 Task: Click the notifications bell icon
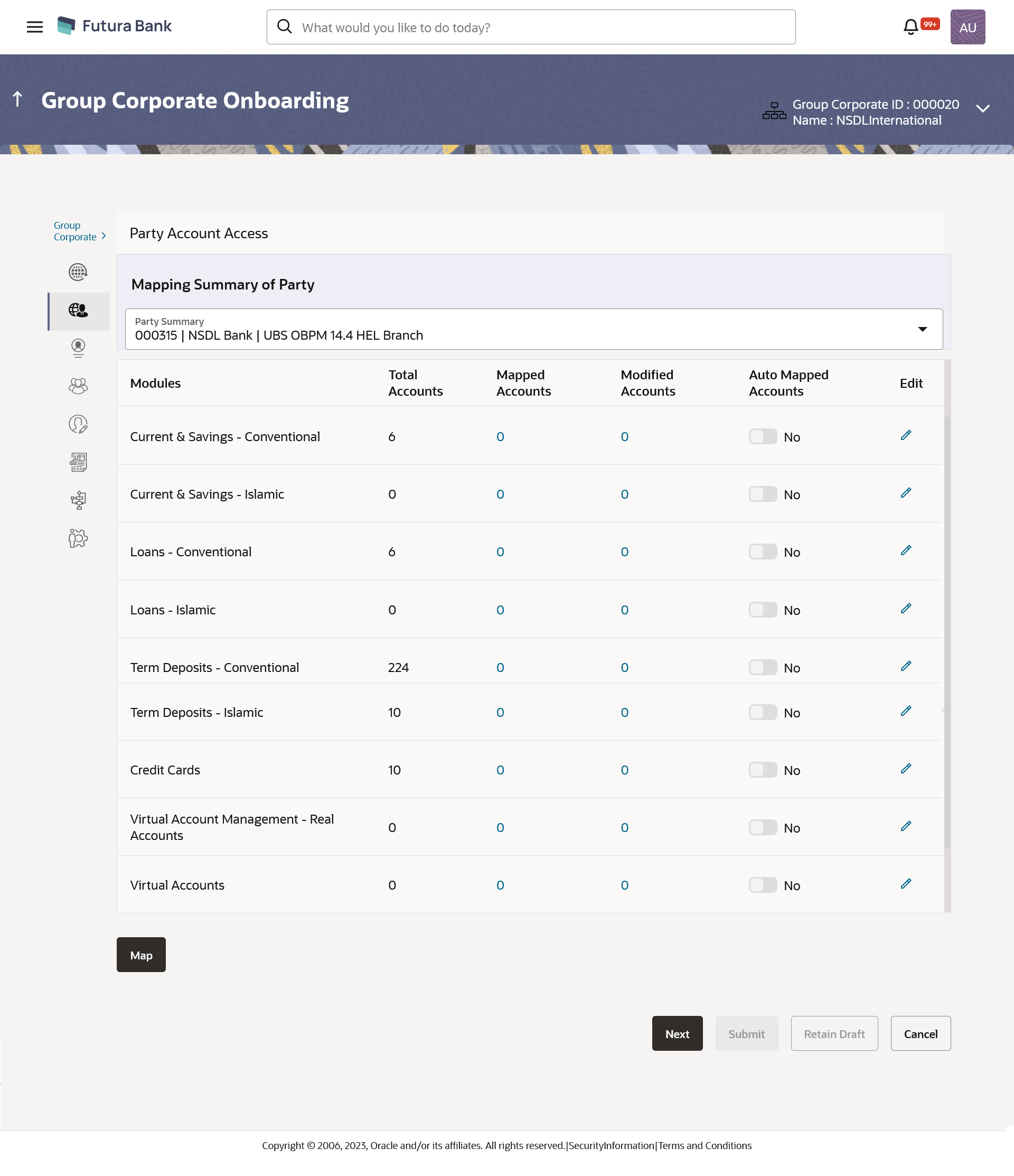910,26
